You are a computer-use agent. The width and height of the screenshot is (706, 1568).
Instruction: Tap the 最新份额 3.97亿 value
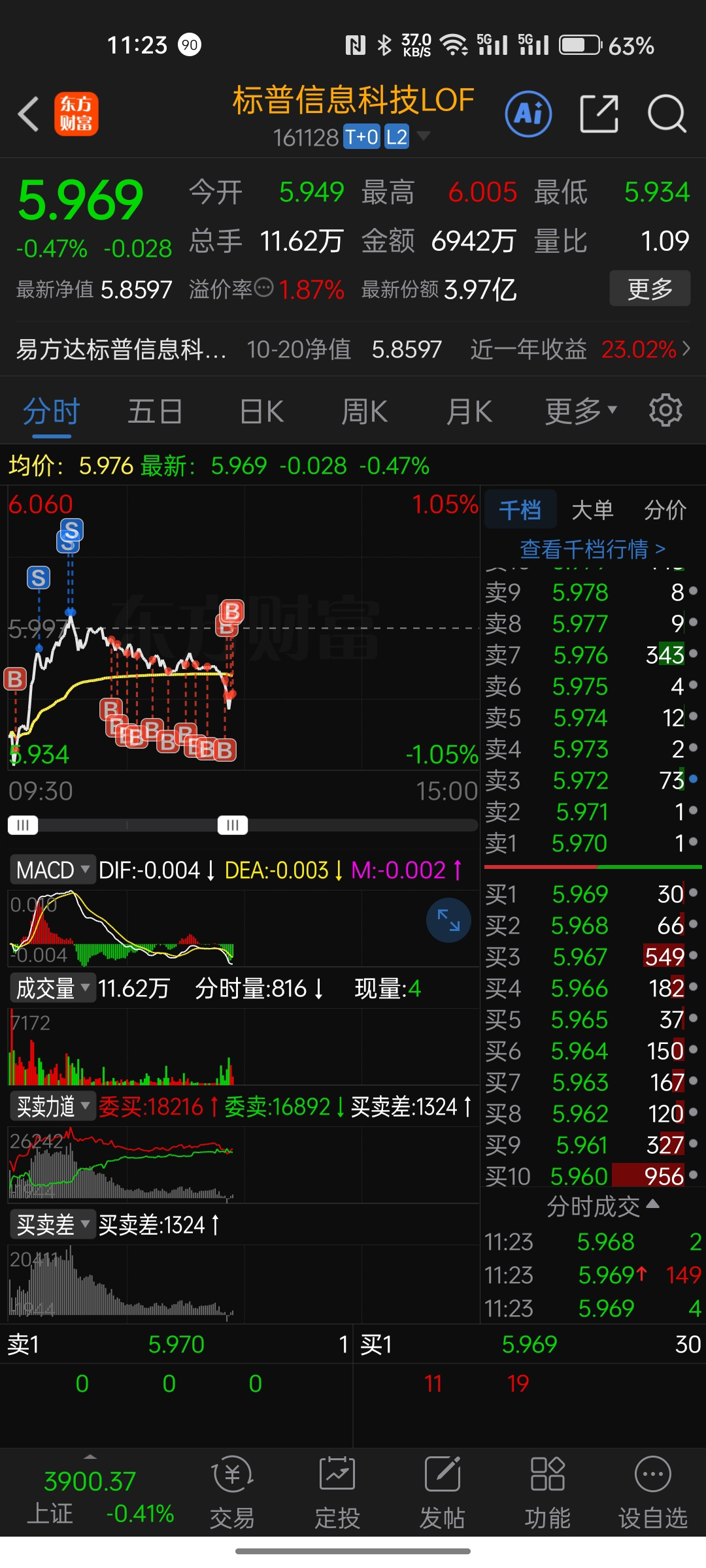(x=480, y=289)
